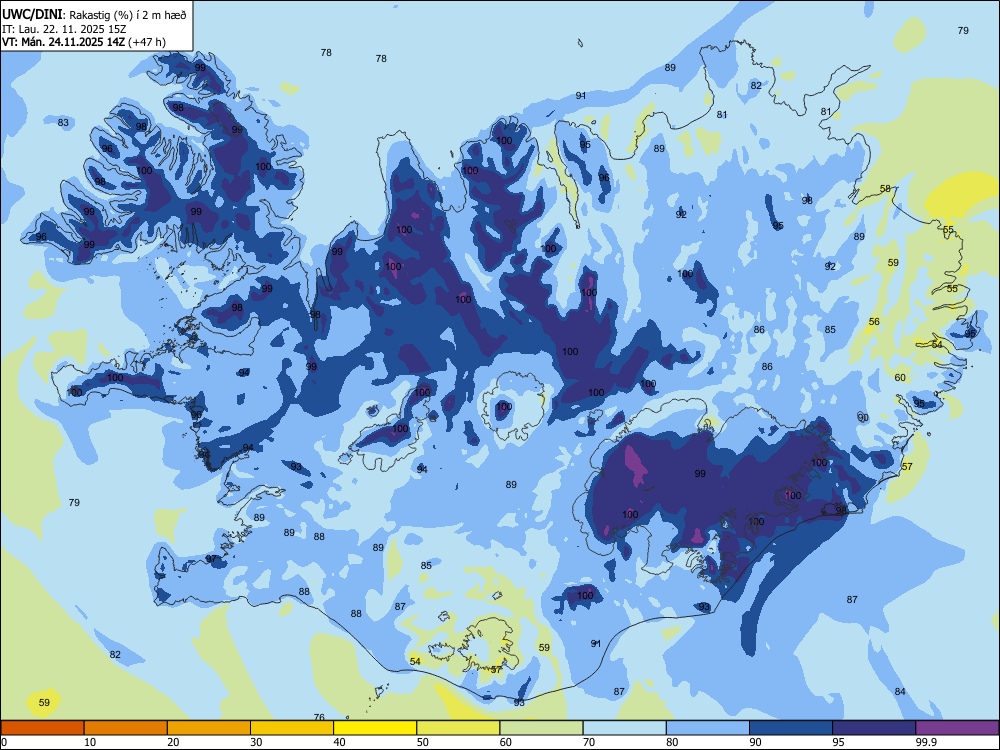Click the '99.9' legend scale label

[x=925, y=742]
